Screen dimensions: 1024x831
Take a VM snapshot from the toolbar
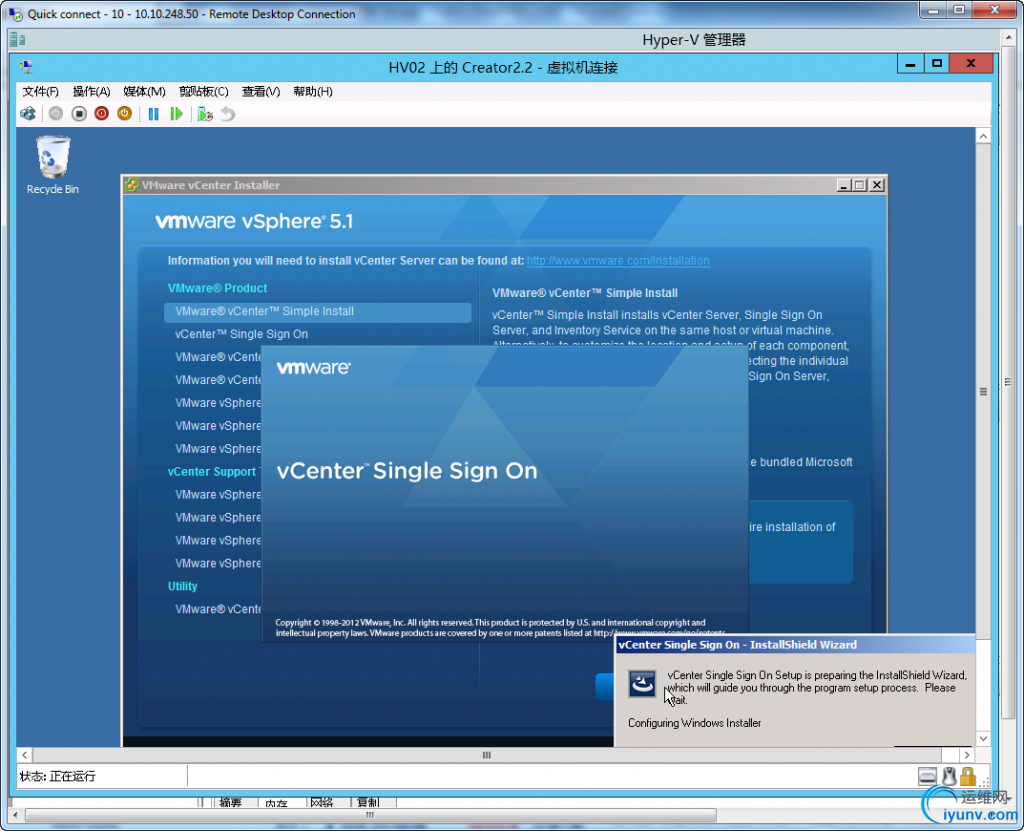tap(205, 114)
